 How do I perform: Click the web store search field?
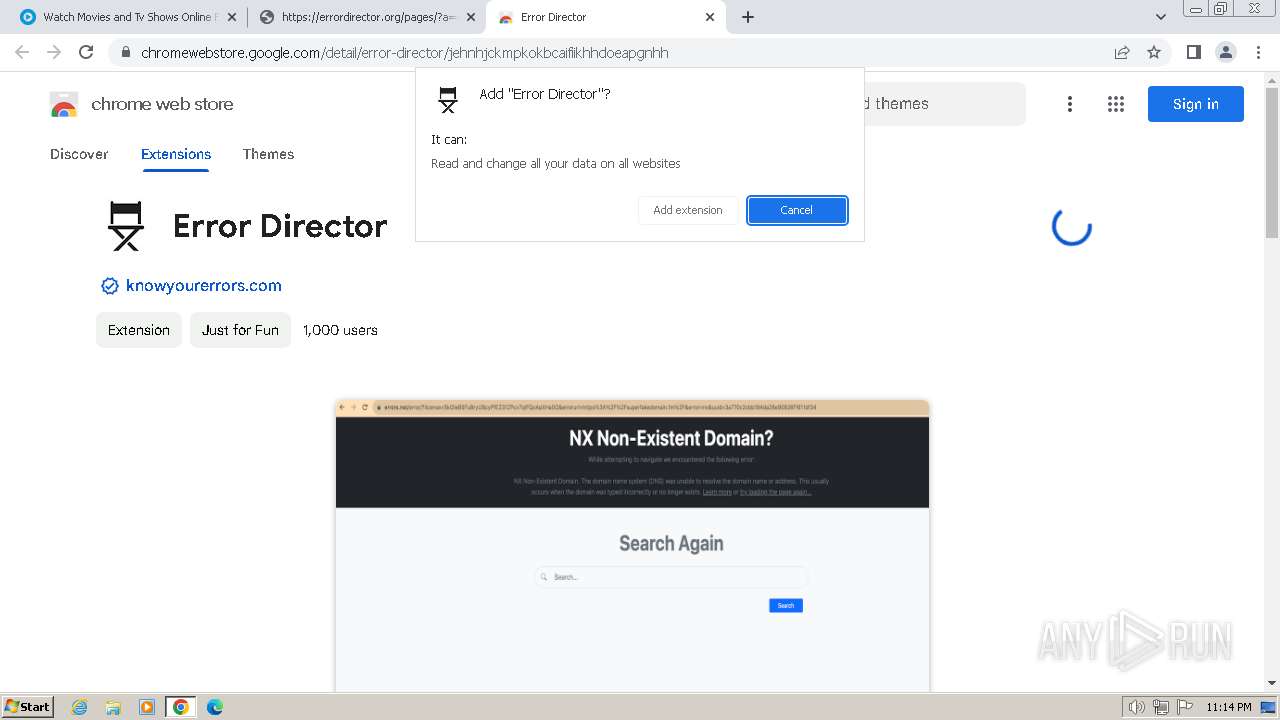point(945,104)
